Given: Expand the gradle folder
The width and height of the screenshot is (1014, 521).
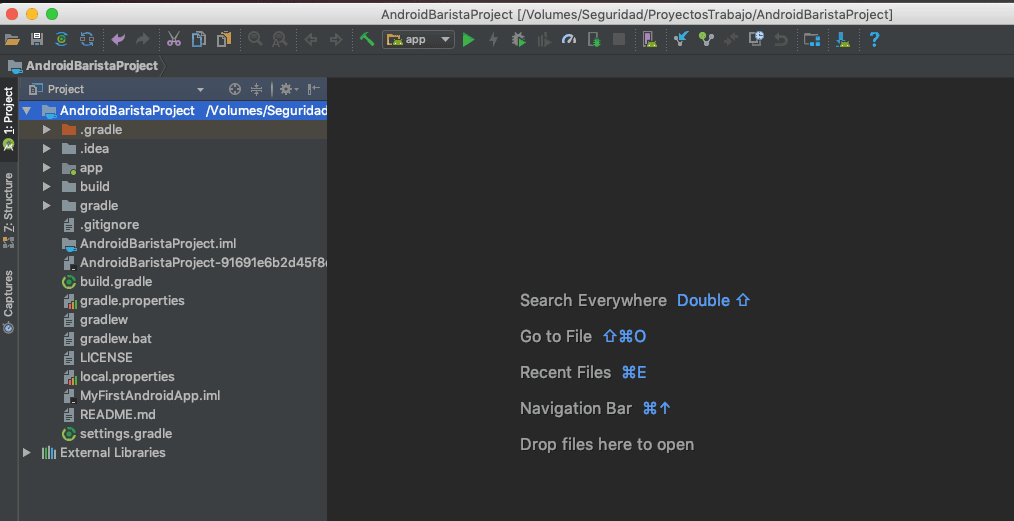Looking at the screenshot, I should (47, 206).
